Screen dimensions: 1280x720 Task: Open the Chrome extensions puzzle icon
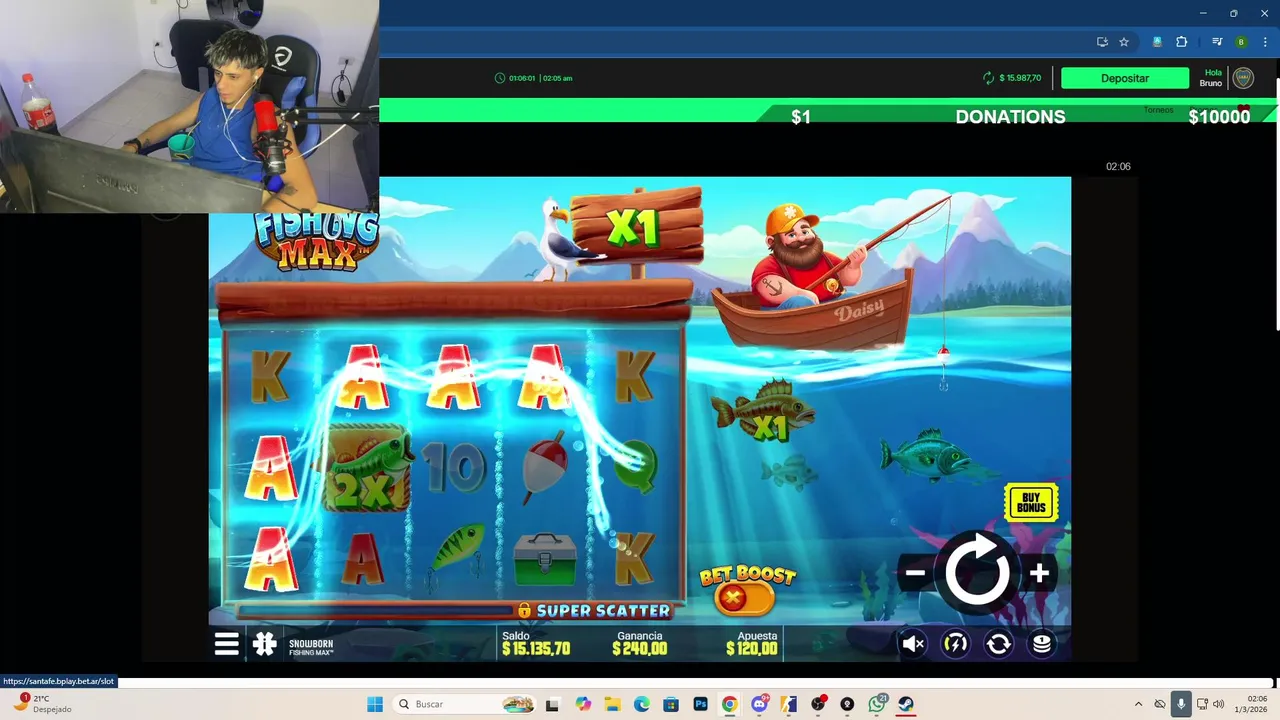point(1181,42)
